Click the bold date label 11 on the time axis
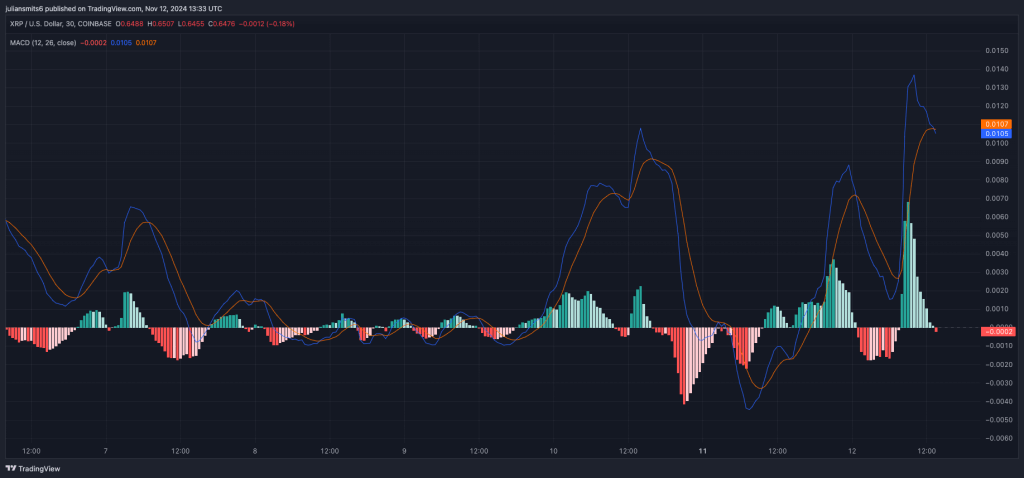This screenshot has height=478, width=1024. point(703,451)
